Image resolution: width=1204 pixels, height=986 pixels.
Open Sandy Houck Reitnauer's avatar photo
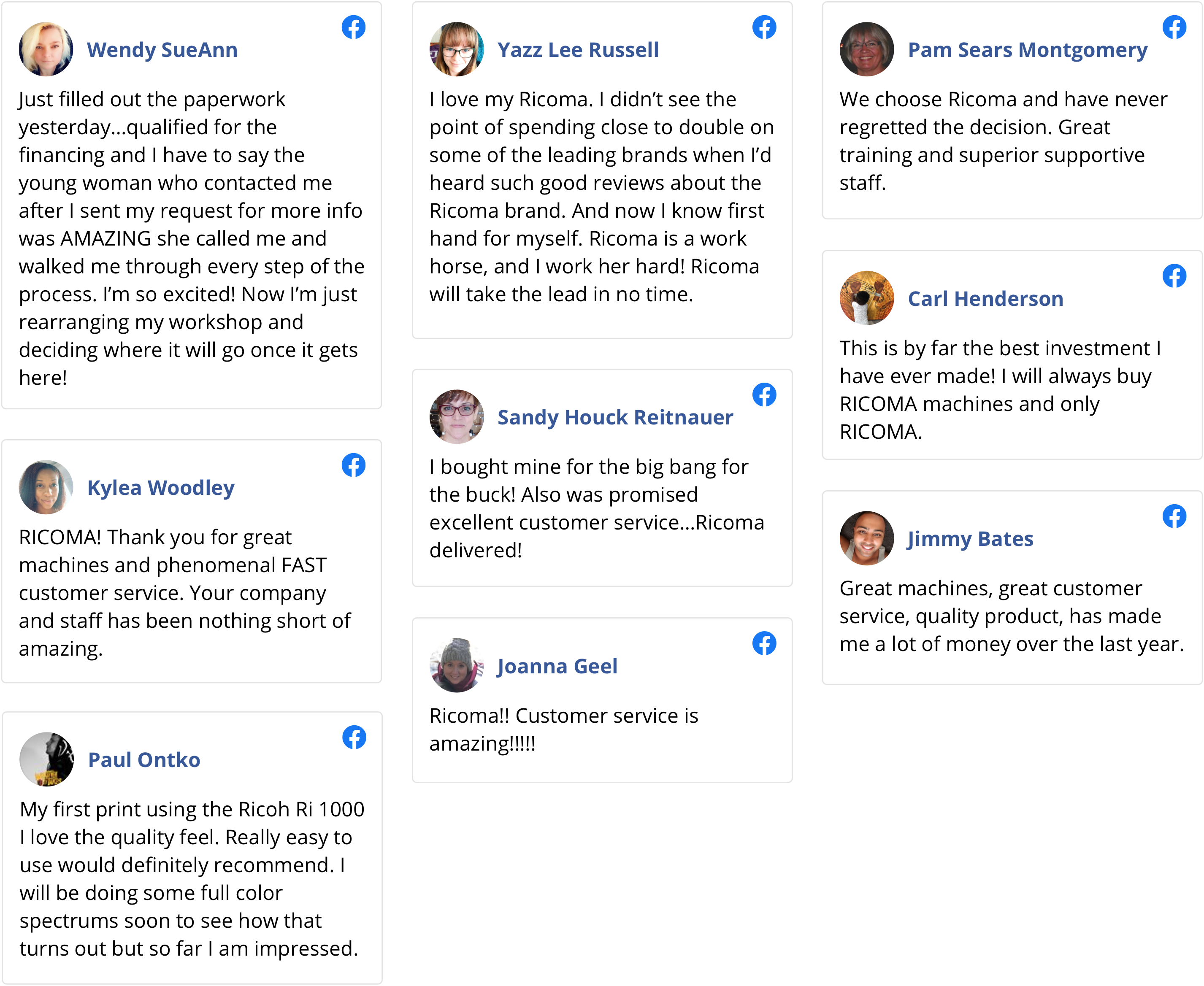[456, 416]
